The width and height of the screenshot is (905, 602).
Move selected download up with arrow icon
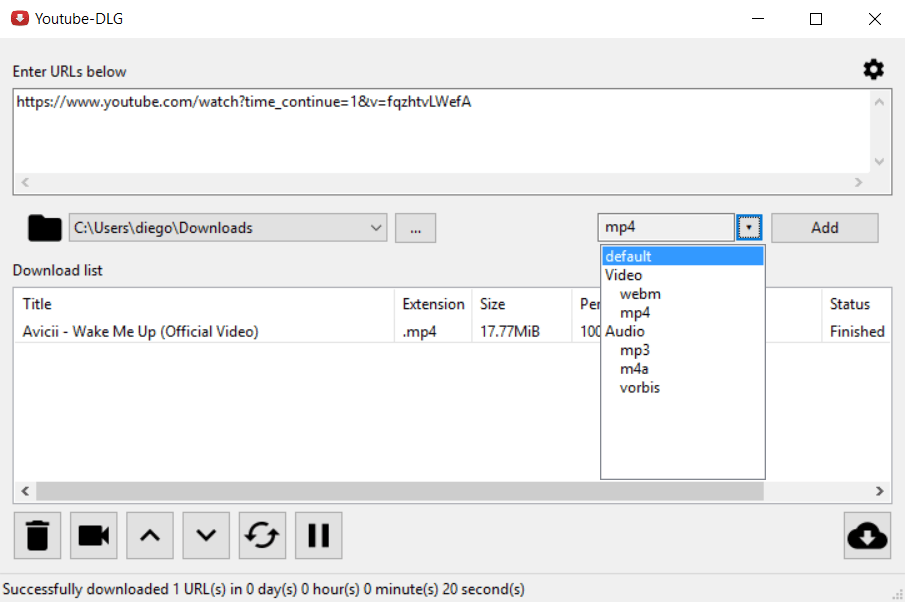(149, 536)
